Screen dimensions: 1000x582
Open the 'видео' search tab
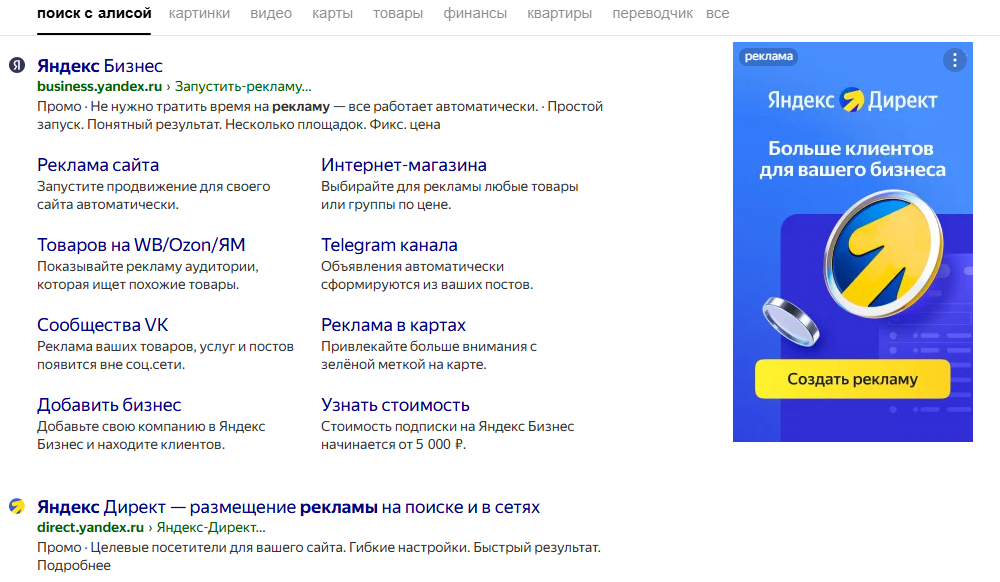click(271, 13)
